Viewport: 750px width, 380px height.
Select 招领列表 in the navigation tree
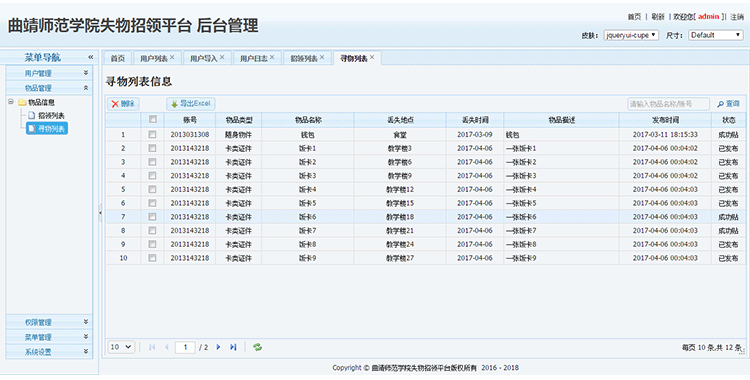click(51, 115)
